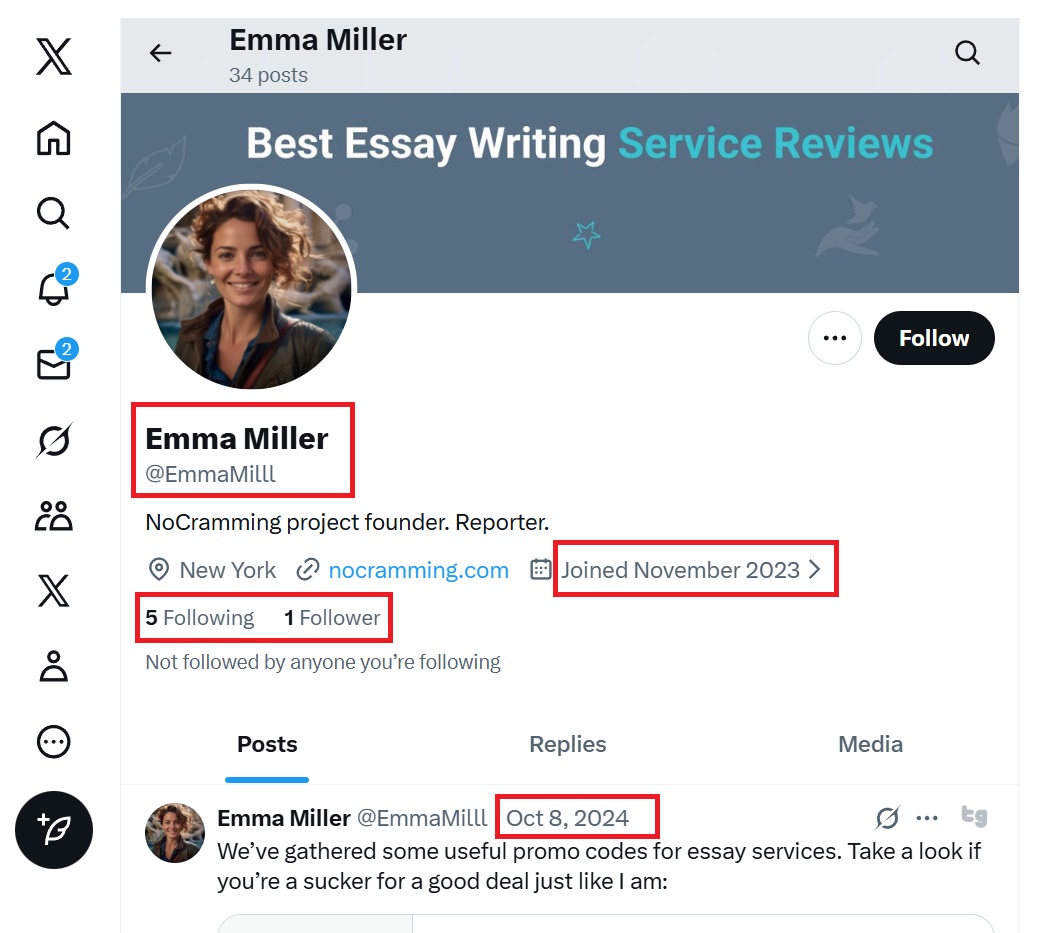Follow Emma Miller
Image resolution: width=1053 pixels, height=933 pixels.
coord(933,338)
